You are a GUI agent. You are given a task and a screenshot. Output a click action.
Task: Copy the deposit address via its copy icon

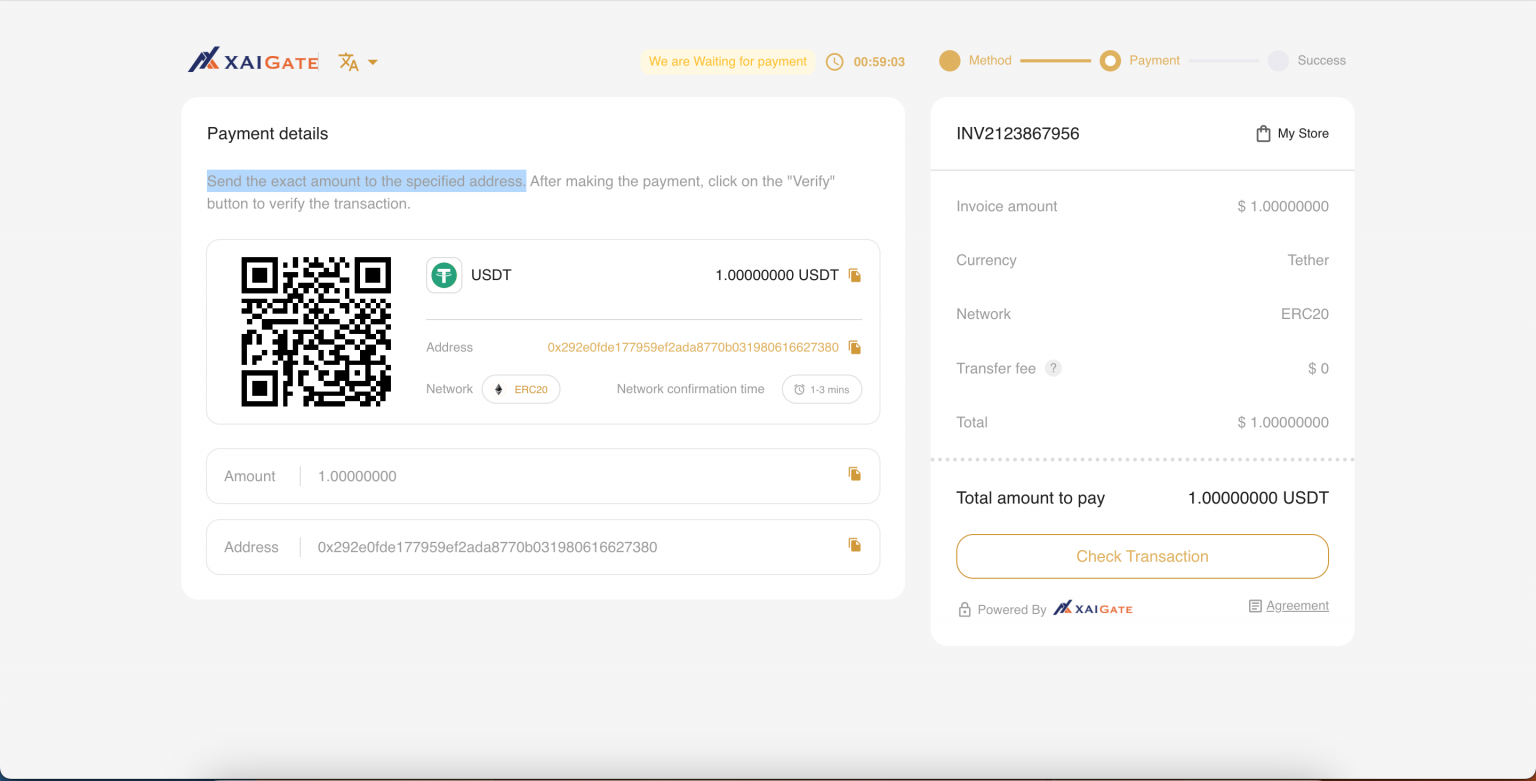coord(855,347)
